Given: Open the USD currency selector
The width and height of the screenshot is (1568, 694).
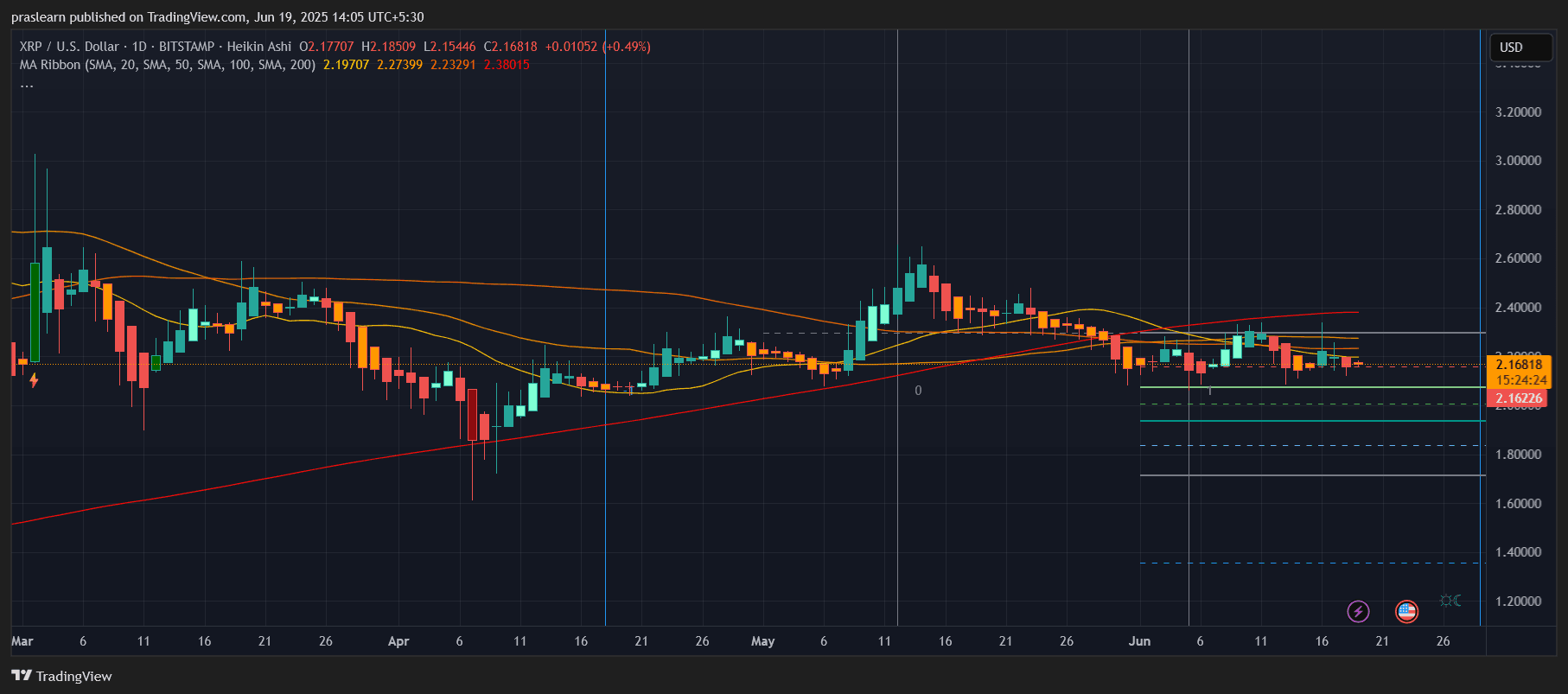Looking at the screenshot, I should click(1521, 48).
